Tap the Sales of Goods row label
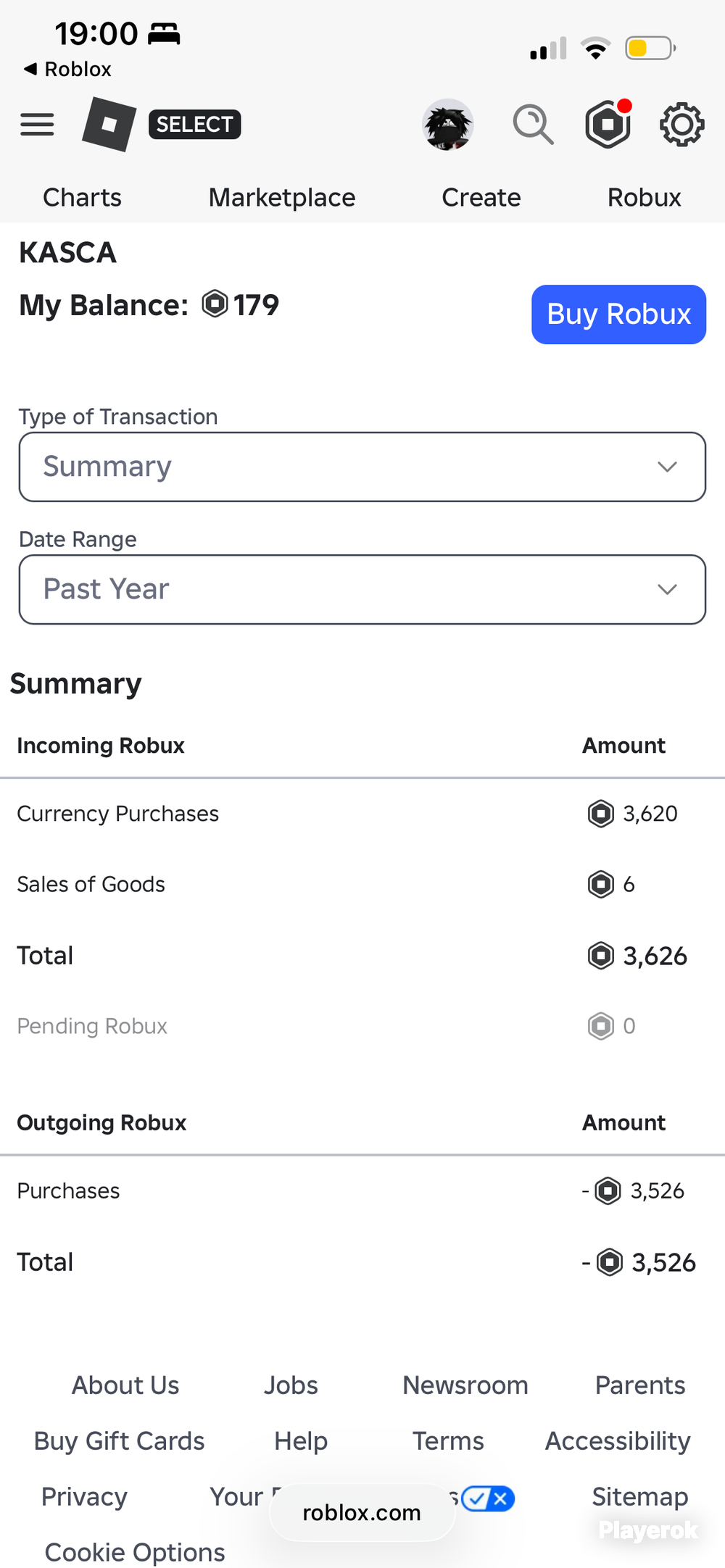The height and width of the screenshot is (1568, 725). pos(91,884)
